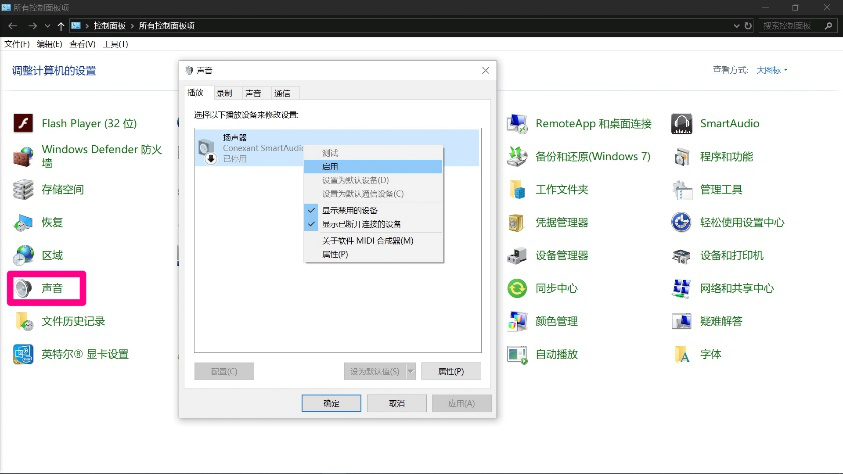Open the 字体 fonts icon
This screenshot has height=474, width=843.
(x=683, y=354)
